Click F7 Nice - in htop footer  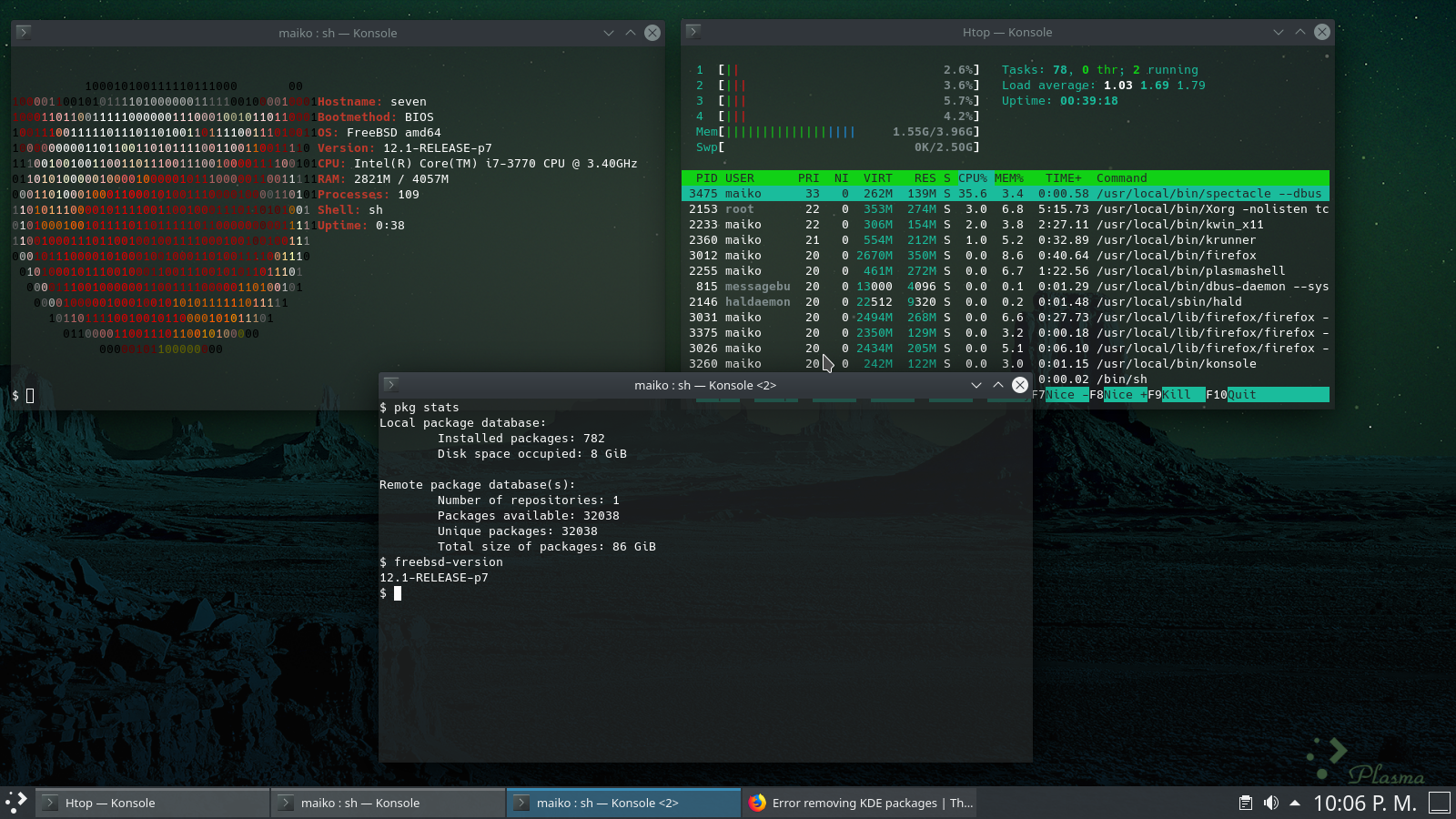point(1060,395)
